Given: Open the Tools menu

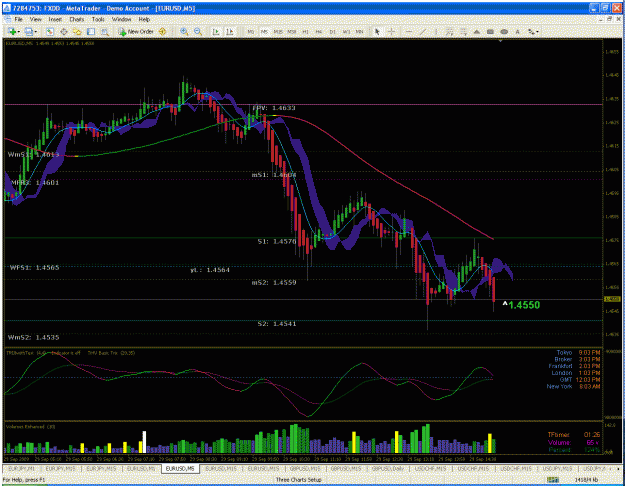Looking at the screenshot, I should [x=98, y=19].
